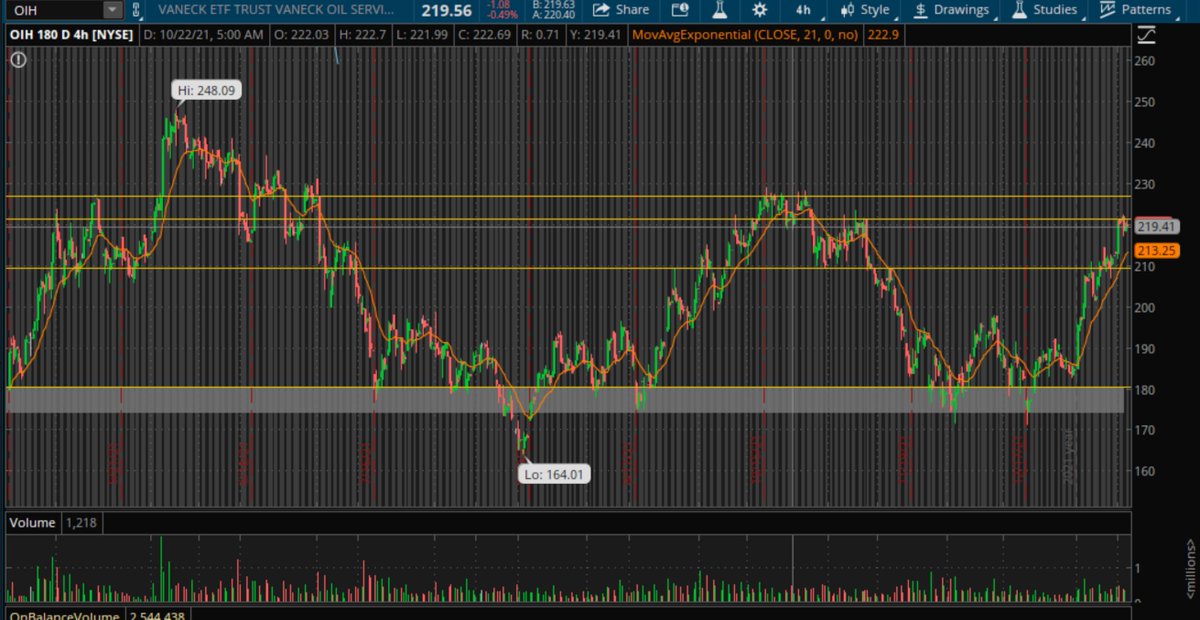This screenshot has width=1200, height=620.
Task: Open the quick chart info icon beside Share
Action: pyautogui.click(x=680, y=10)
